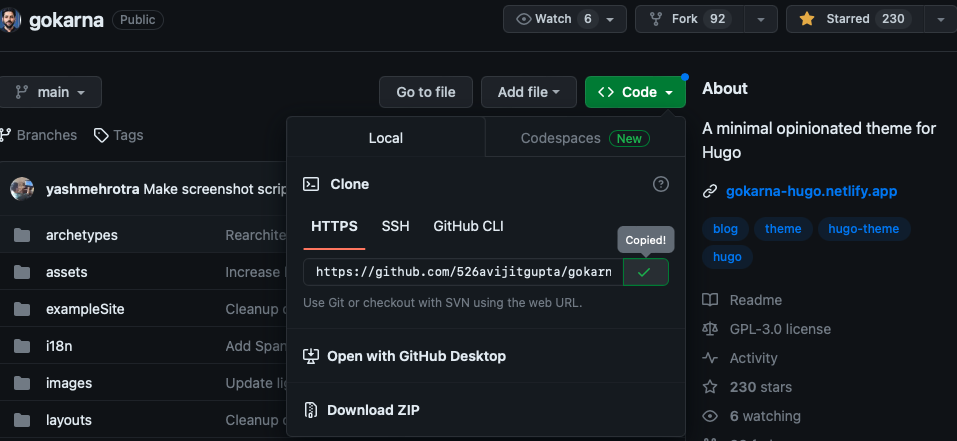Image resolution: width=957 pixels, height=441 pixels.
Task: Open the Watch notifications dropdown
Action: tap(565, 19)
